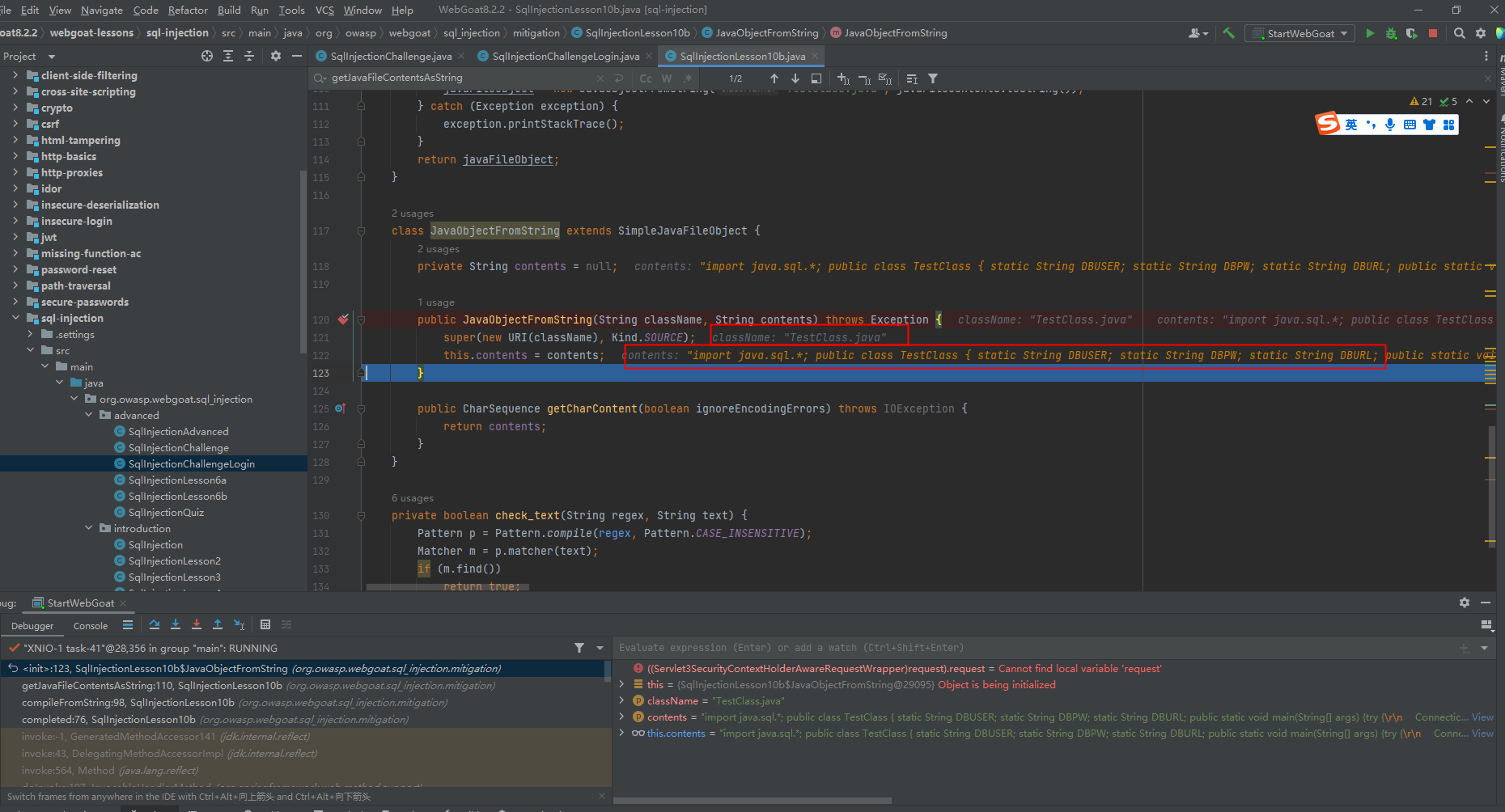Screen dimensions: 1505x812
Task: Open the VCS menu
Action: coord(324,10)
